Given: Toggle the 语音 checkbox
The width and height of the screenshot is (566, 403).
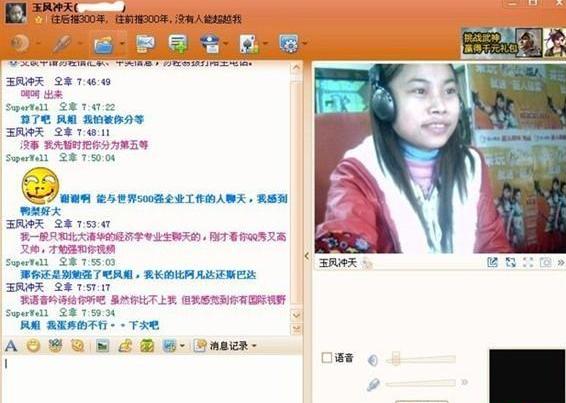Looking at the screenshot, I should tap(327, 358).
